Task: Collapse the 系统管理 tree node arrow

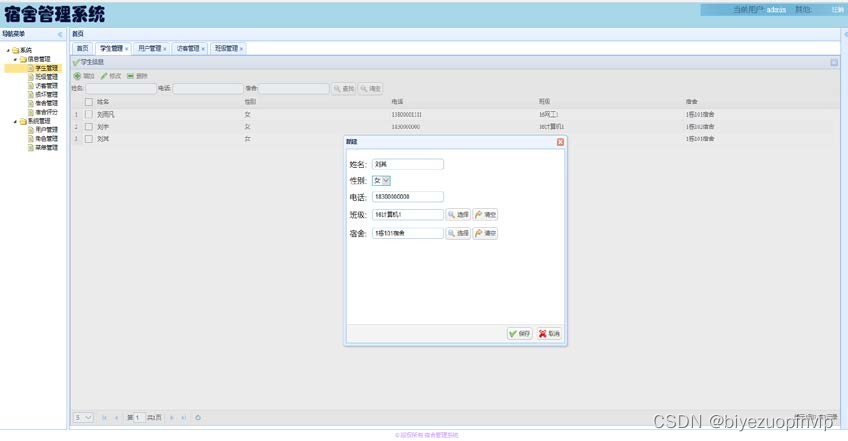Action: 16,121
